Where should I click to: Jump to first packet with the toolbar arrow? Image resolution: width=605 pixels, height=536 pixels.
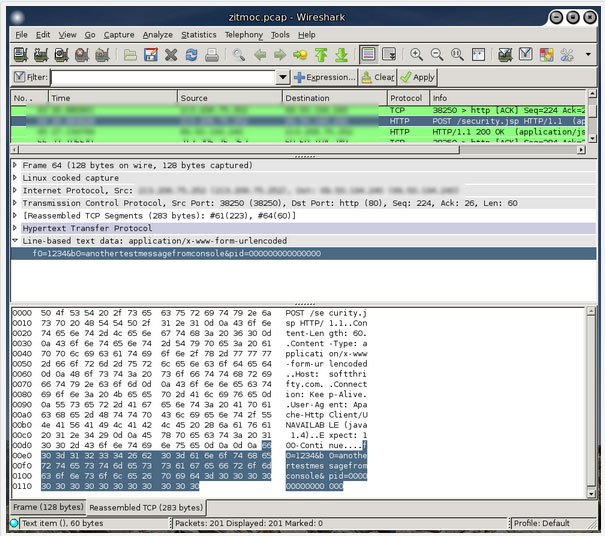(321, 55)
